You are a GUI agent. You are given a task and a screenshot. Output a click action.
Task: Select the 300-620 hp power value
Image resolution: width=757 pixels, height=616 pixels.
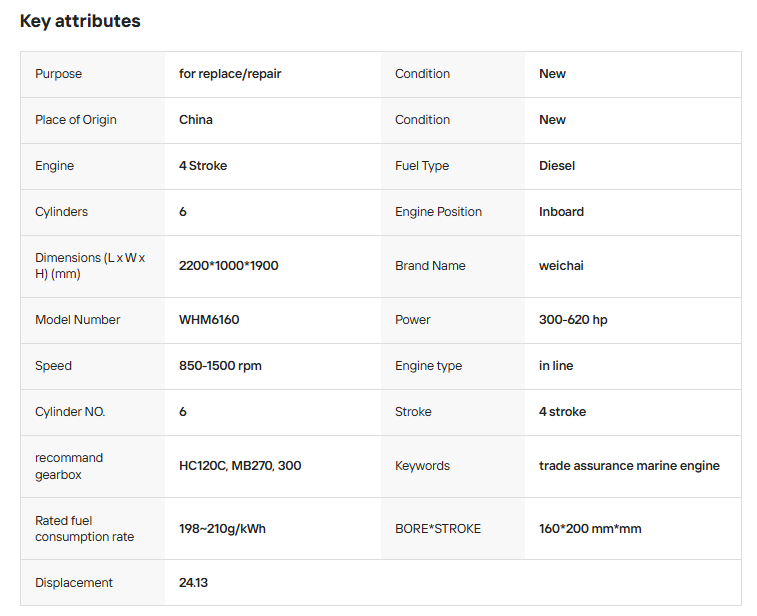(573, 320)
